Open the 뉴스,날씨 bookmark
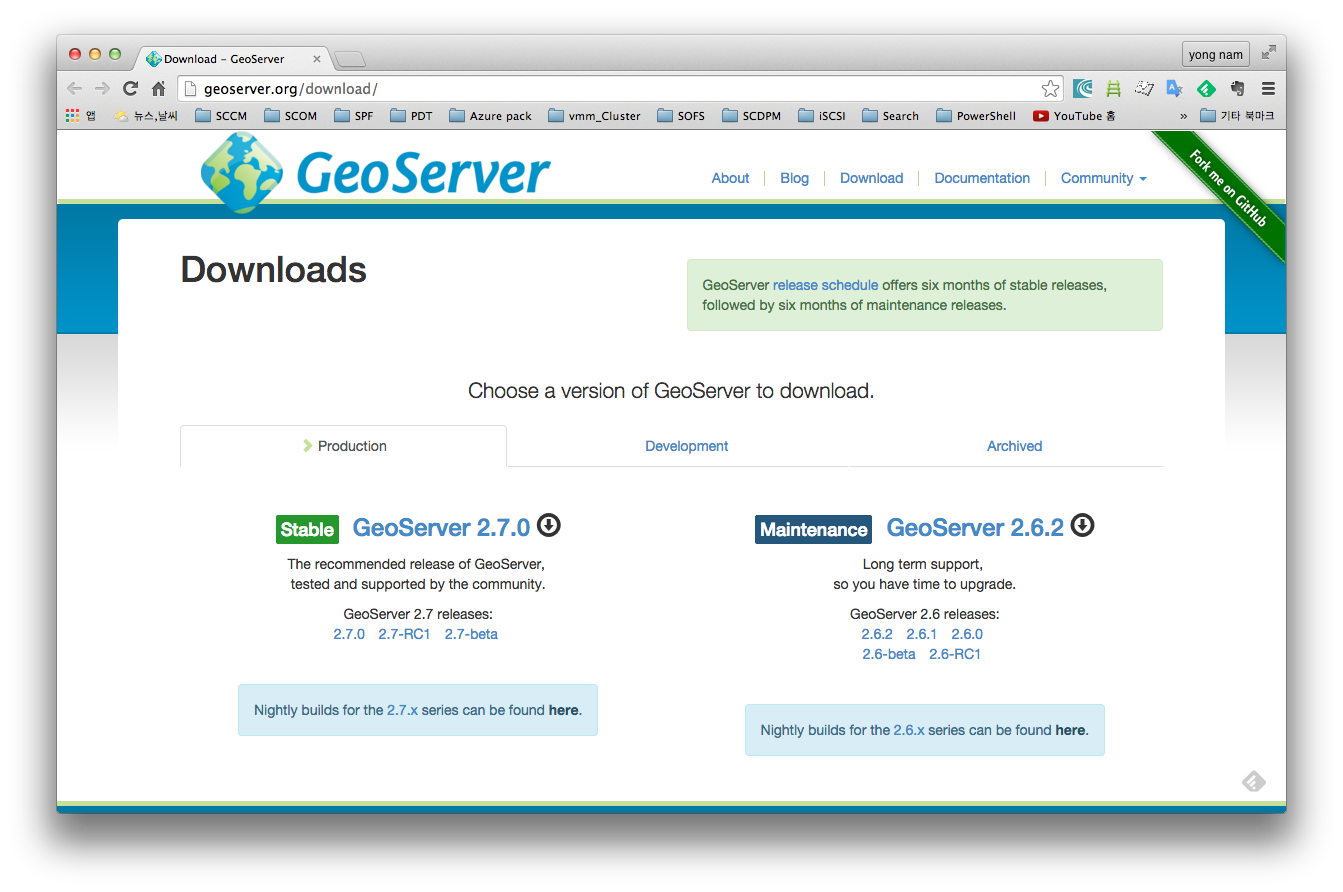Image resolution: width=1343 pixels, height=892 pixels. [x=145, y=116]
